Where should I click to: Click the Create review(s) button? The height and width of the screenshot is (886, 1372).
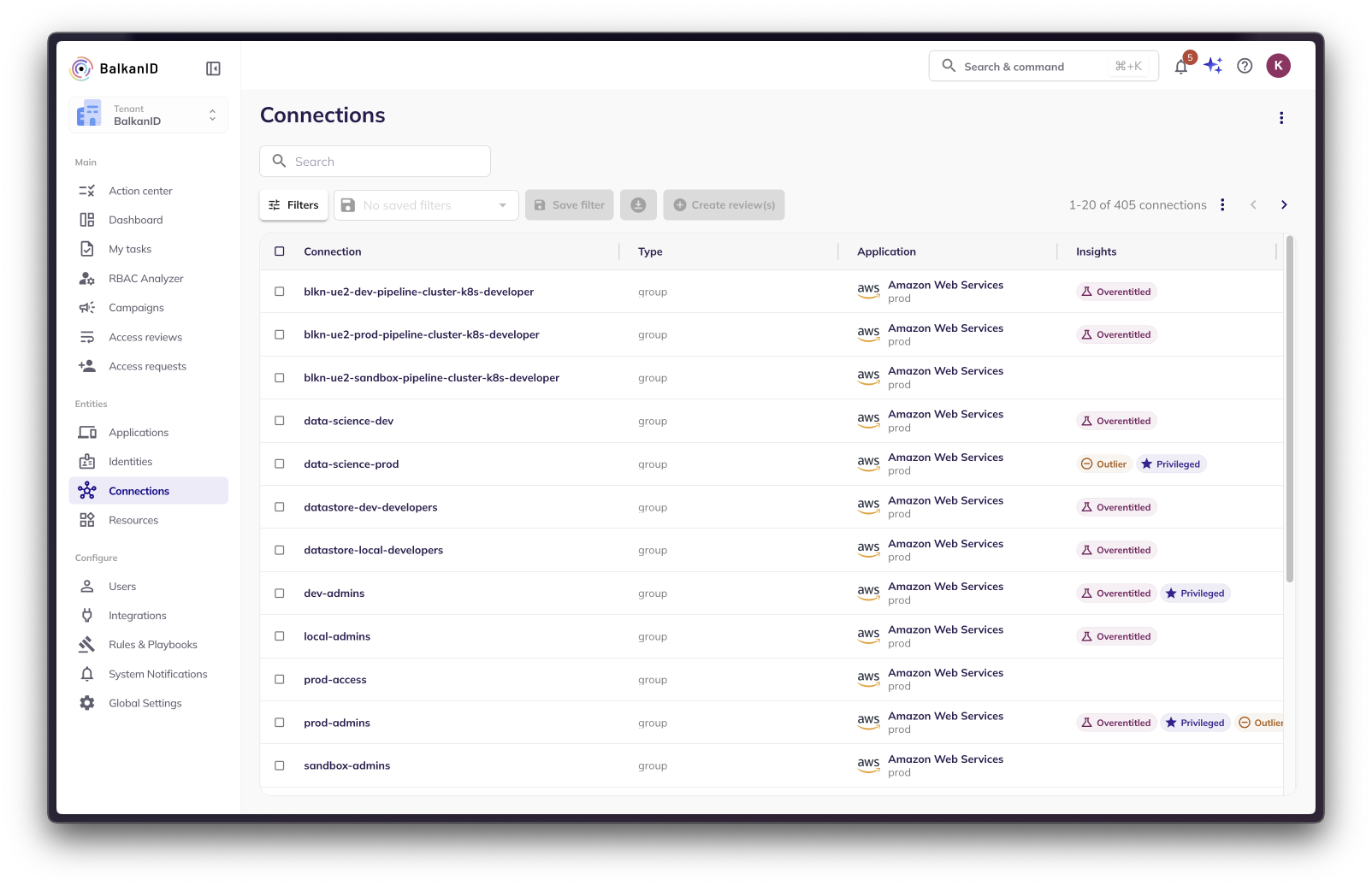(724, 205)
